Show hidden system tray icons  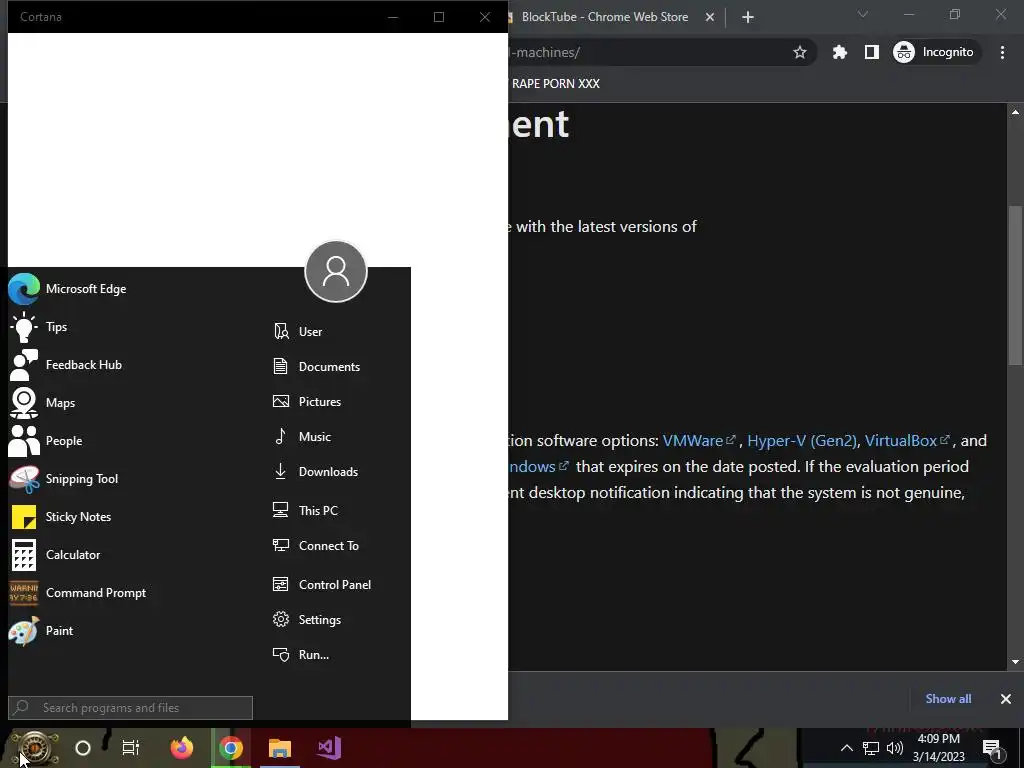[x=846, y=748]
